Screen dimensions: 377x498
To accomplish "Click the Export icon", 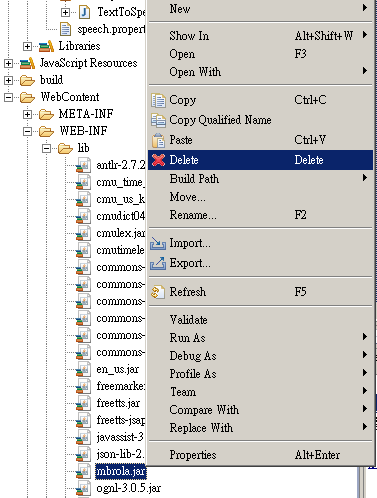I will pos(158,263).
